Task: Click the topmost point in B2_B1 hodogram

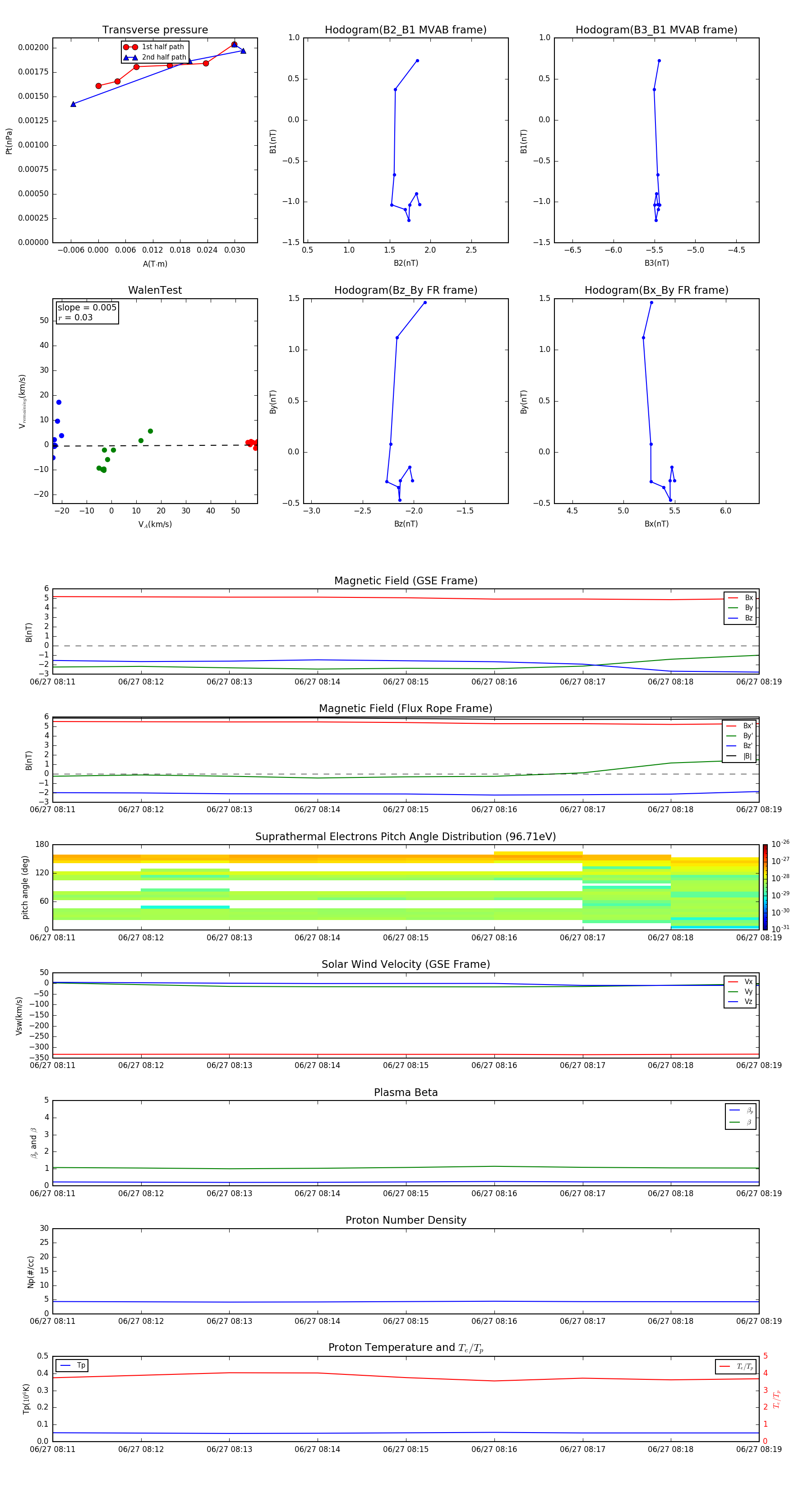Action: click(417, 61)
